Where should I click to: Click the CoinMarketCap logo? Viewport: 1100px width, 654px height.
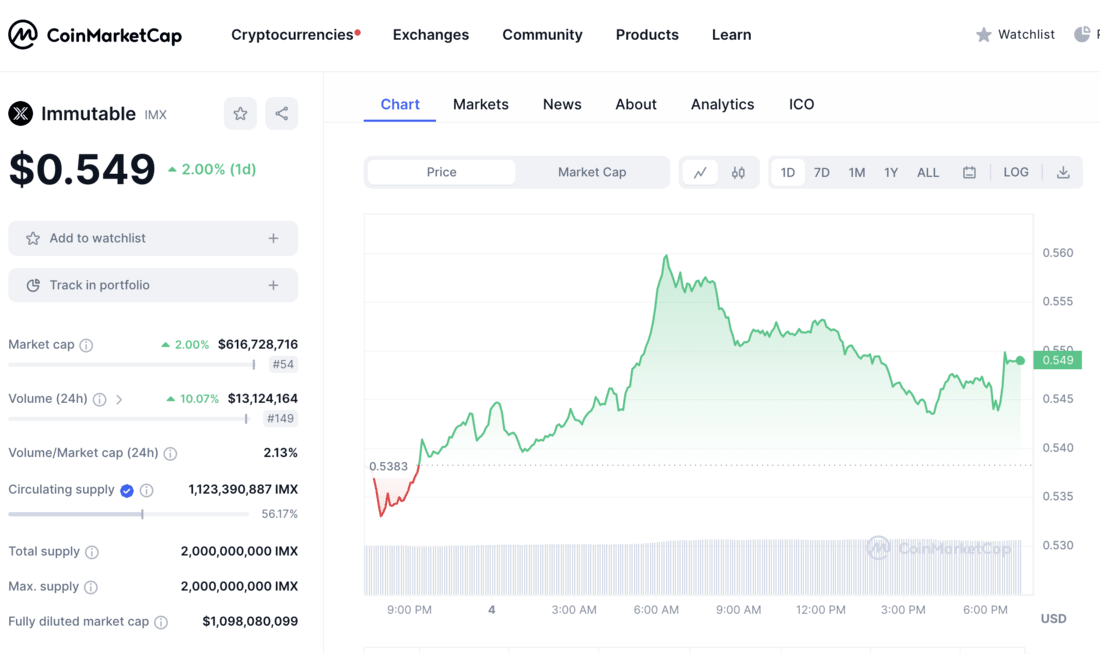tap(95, 34)
